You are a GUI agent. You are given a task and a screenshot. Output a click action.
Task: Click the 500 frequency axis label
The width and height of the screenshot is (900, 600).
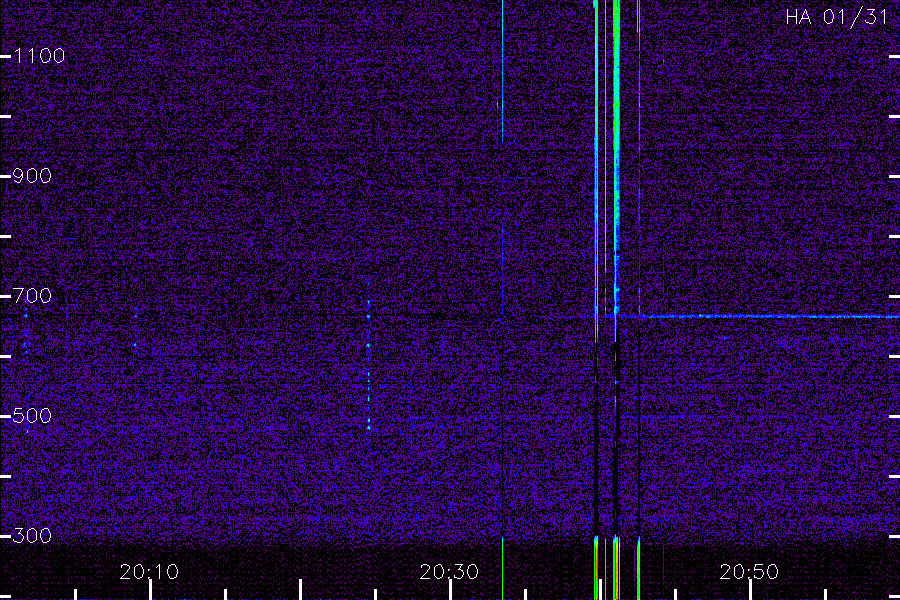pos(32,416)
